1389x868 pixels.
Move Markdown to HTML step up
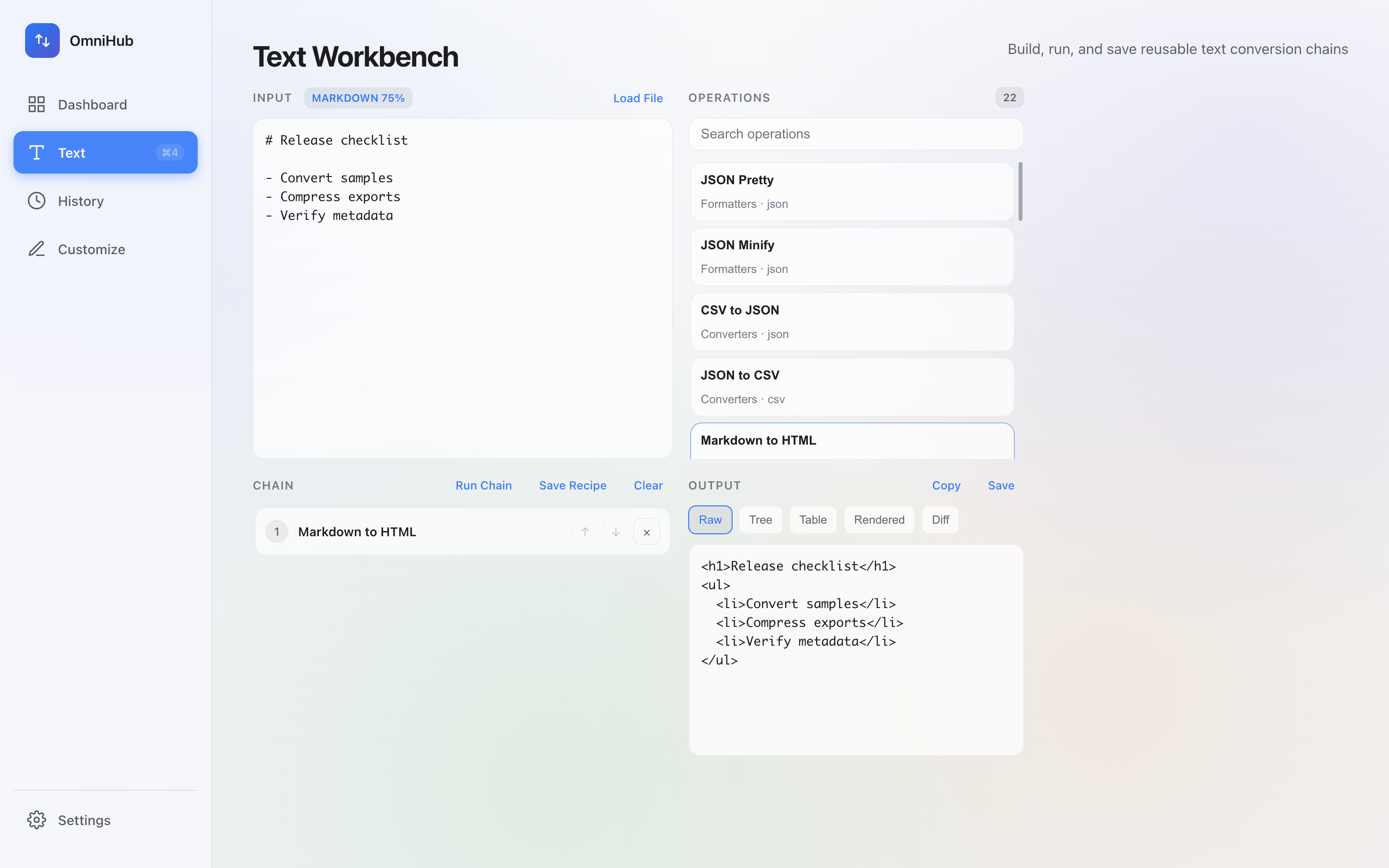[x=585, y=531]
